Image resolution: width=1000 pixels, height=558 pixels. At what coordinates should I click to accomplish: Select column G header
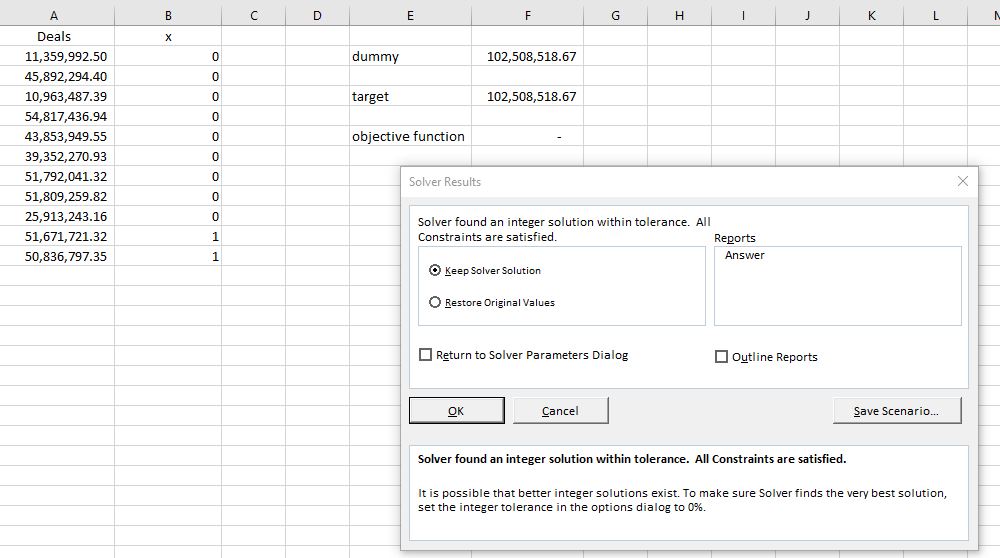(615, 16)
